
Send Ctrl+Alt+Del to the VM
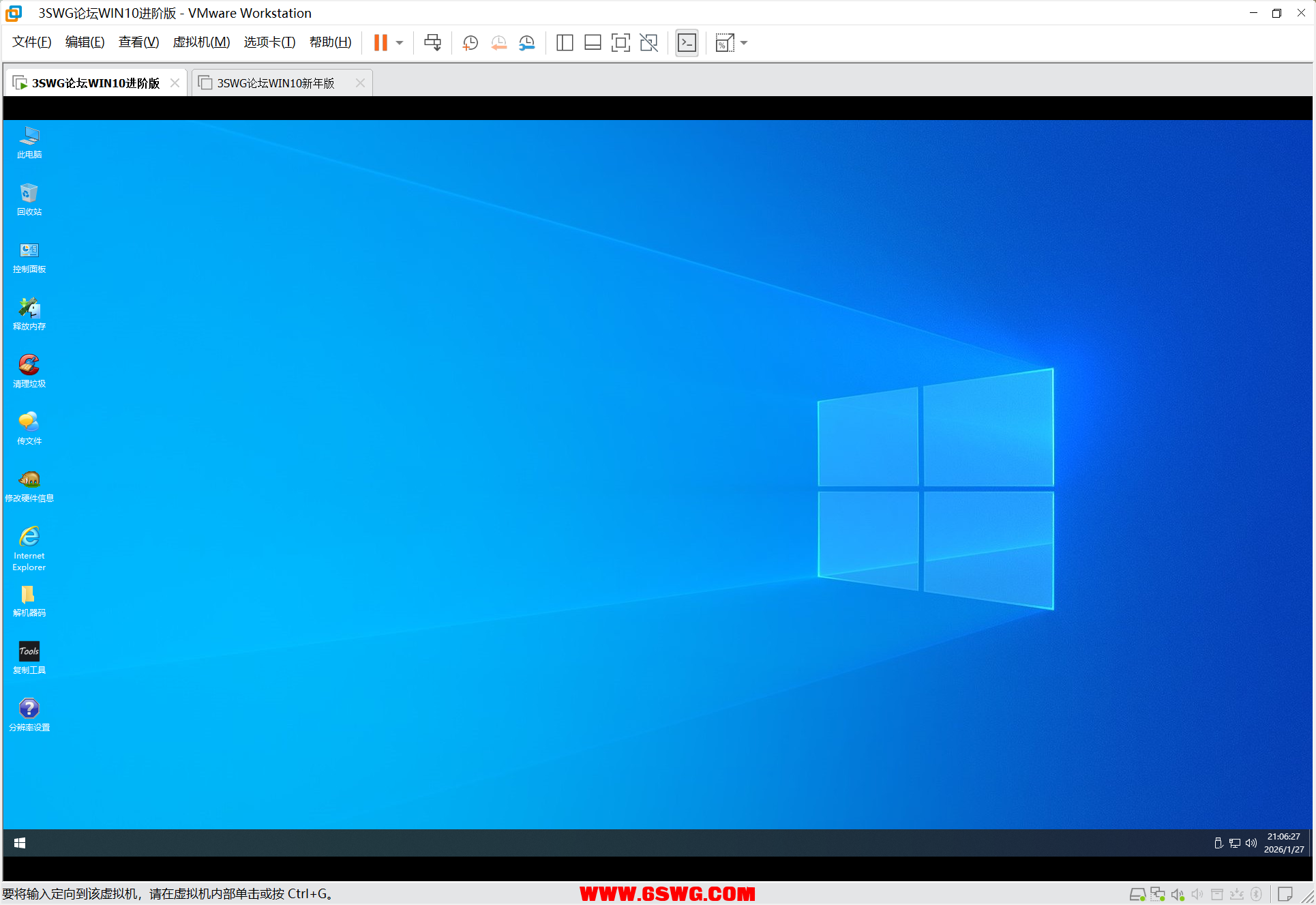click(432, 43)
